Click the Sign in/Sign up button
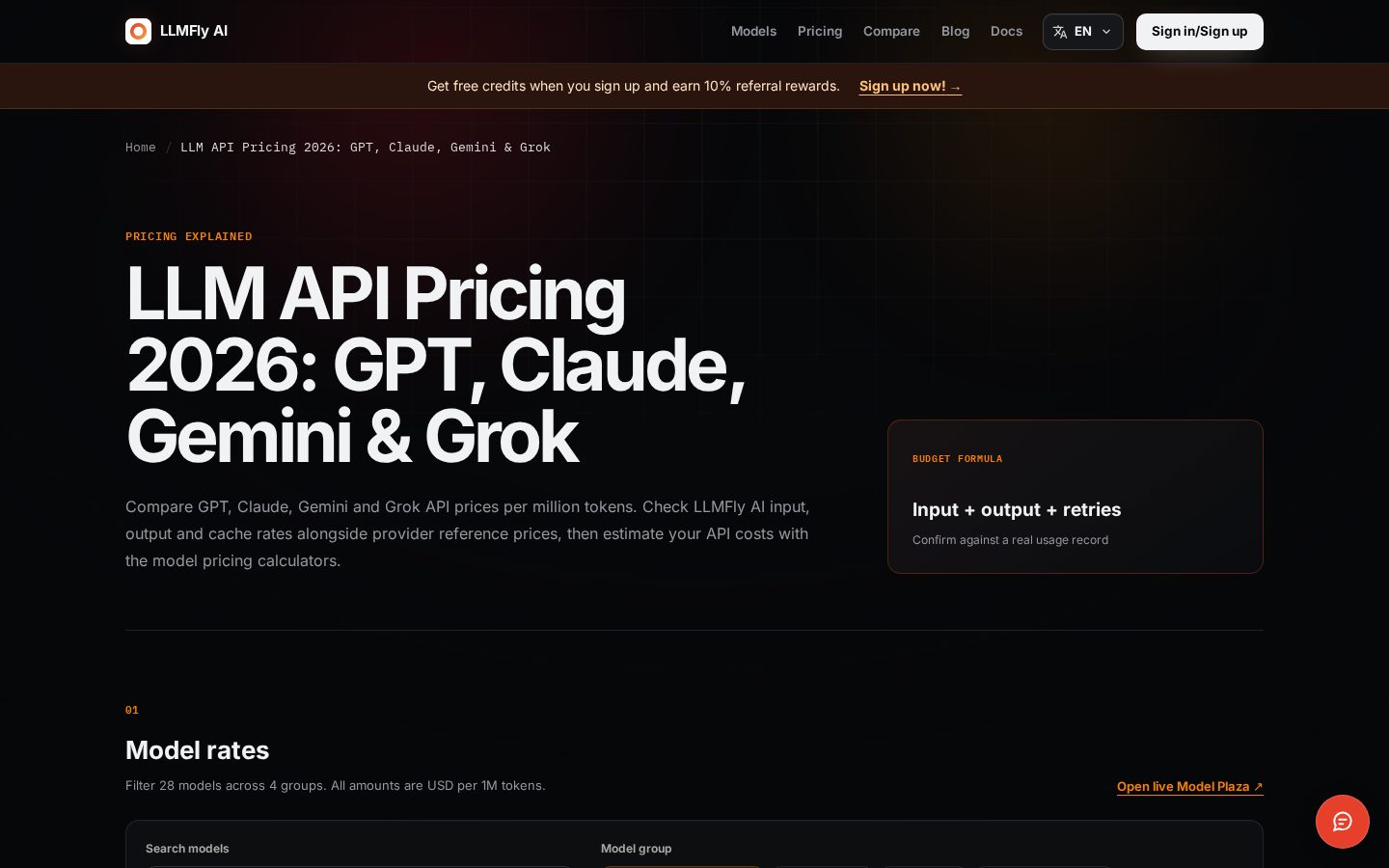 click(x=1199, y=32)
